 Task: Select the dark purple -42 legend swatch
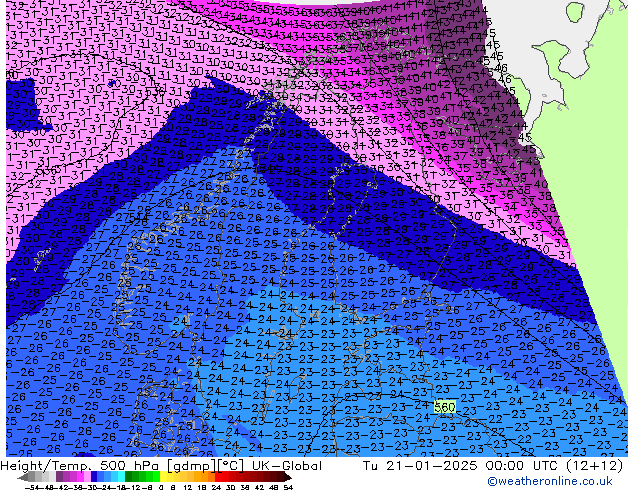tap(59, 477)
